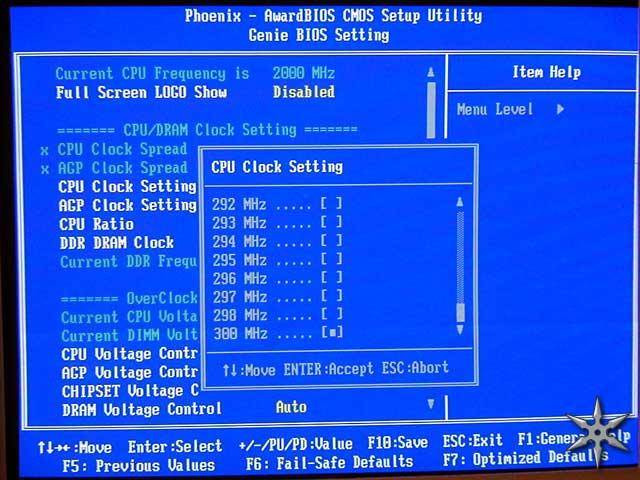Click ENTER:Accept hint in popup
This screenshot has width=640, height=480.
[x=329, y=369]
